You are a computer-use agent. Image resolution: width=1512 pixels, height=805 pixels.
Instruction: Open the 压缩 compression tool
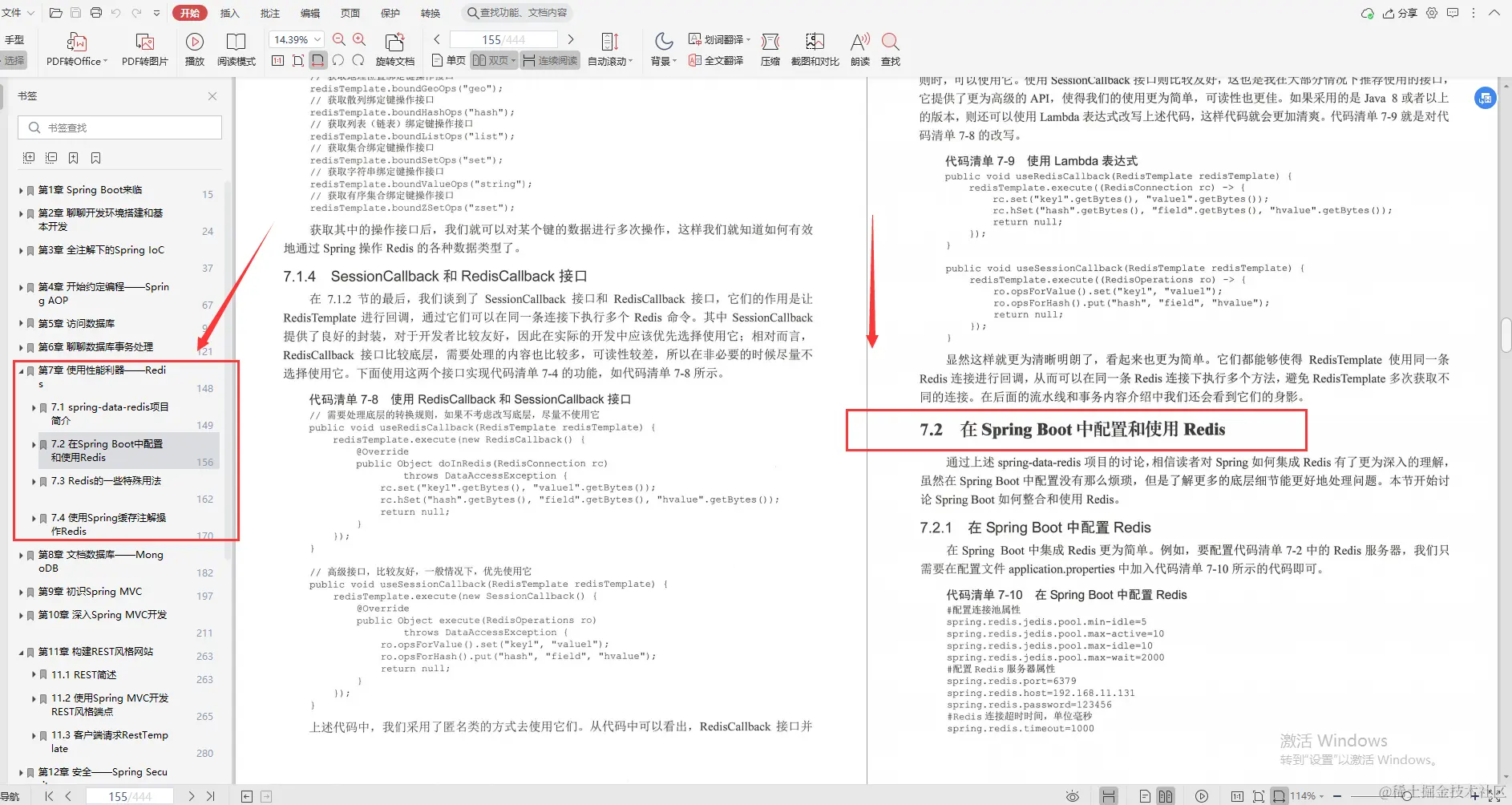(770, 48)
